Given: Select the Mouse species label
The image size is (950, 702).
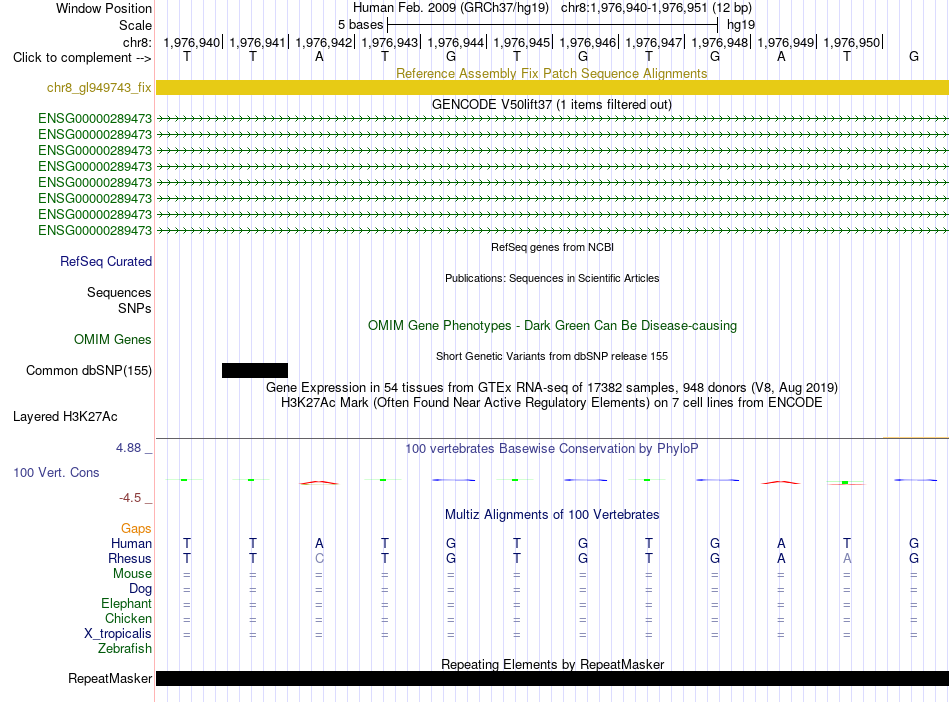Looking at the screenshot, I should coord(132,573).
